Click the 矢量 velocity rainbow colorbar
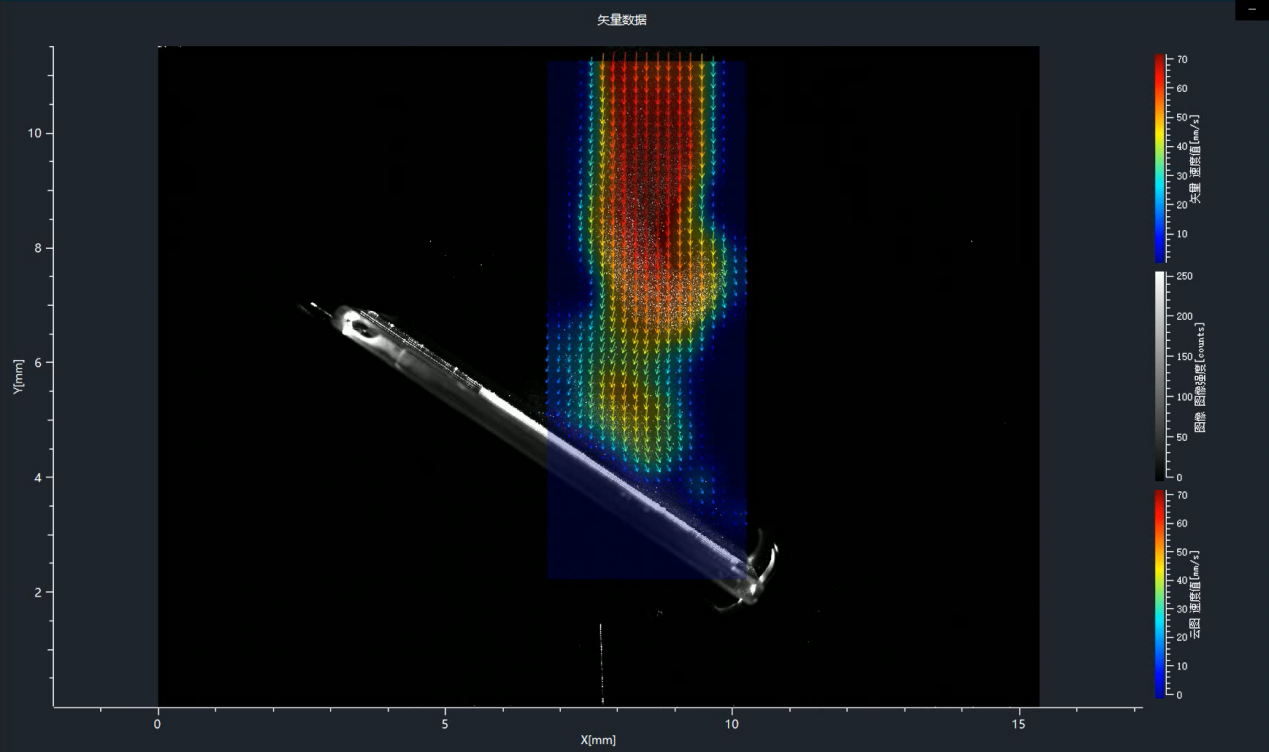 pos(1159,157)
